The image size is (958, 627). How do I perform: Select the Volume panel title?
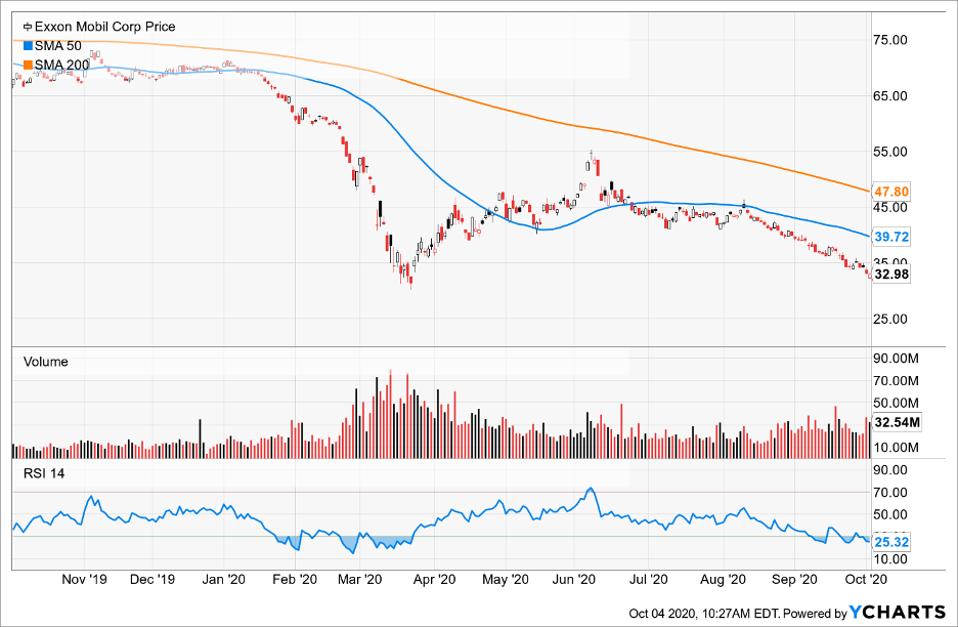pos(47,361)
